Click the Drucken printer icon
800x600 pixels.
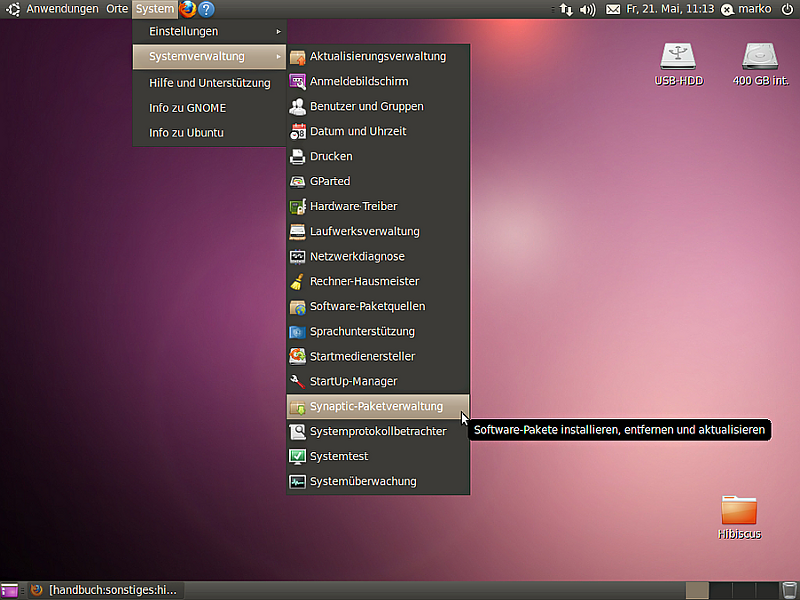click(x=297, y=157)
